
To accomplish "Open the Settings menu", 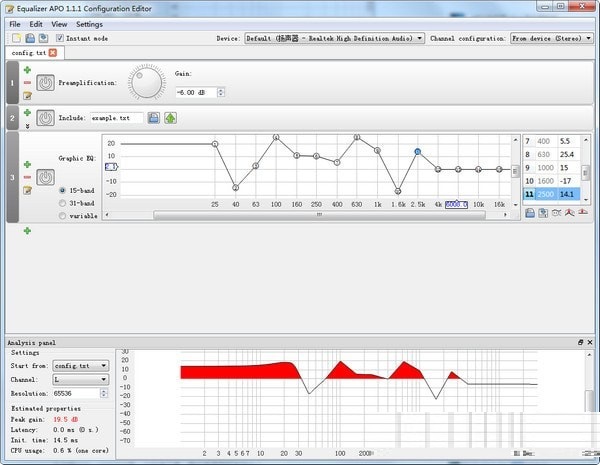I will pyautogui.click(x=89, y=23).
